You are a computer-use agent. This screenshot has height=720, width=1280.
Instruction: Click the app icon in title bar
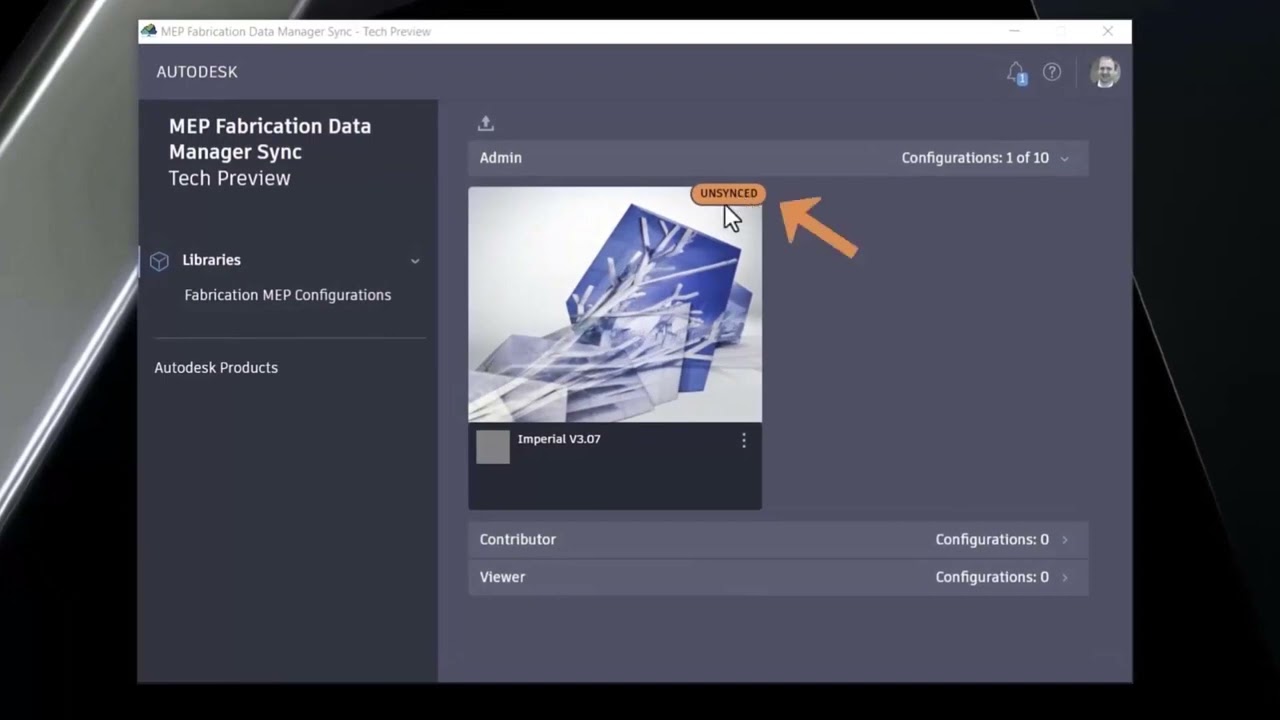[149, 31]
